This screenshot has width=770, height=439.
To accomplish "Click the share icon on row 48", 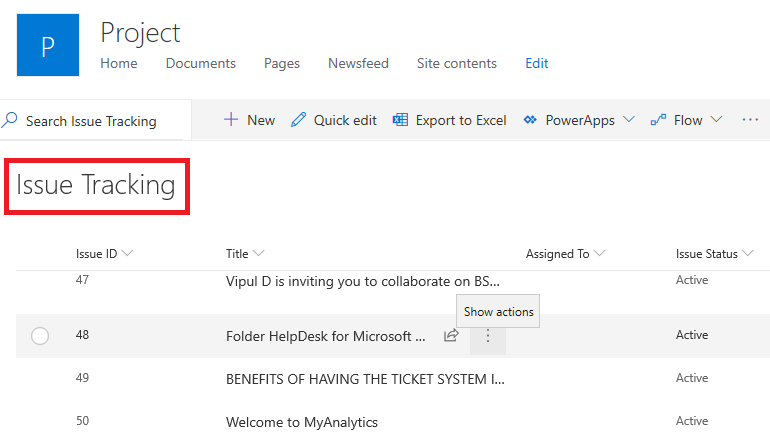I will point(451,336).
